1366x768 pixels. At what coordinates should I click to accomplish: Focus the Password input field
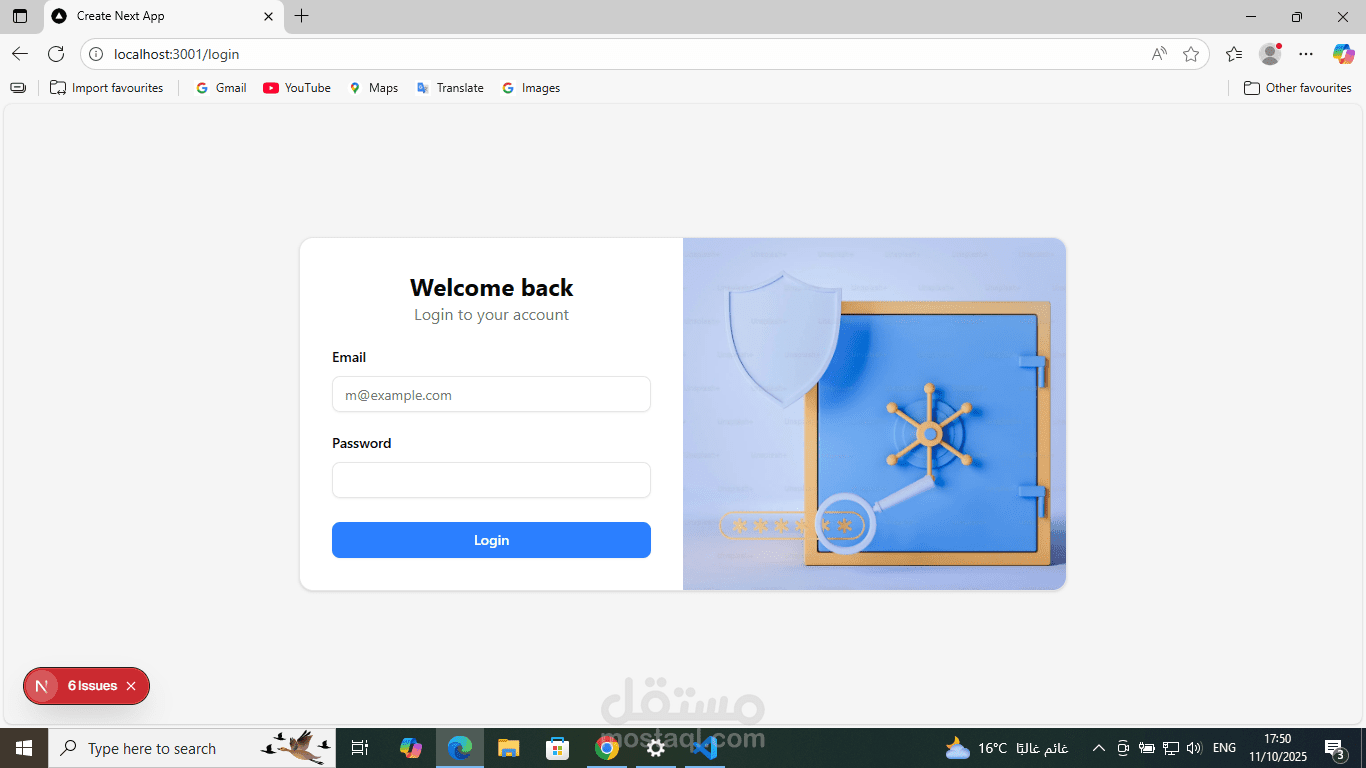491,480
